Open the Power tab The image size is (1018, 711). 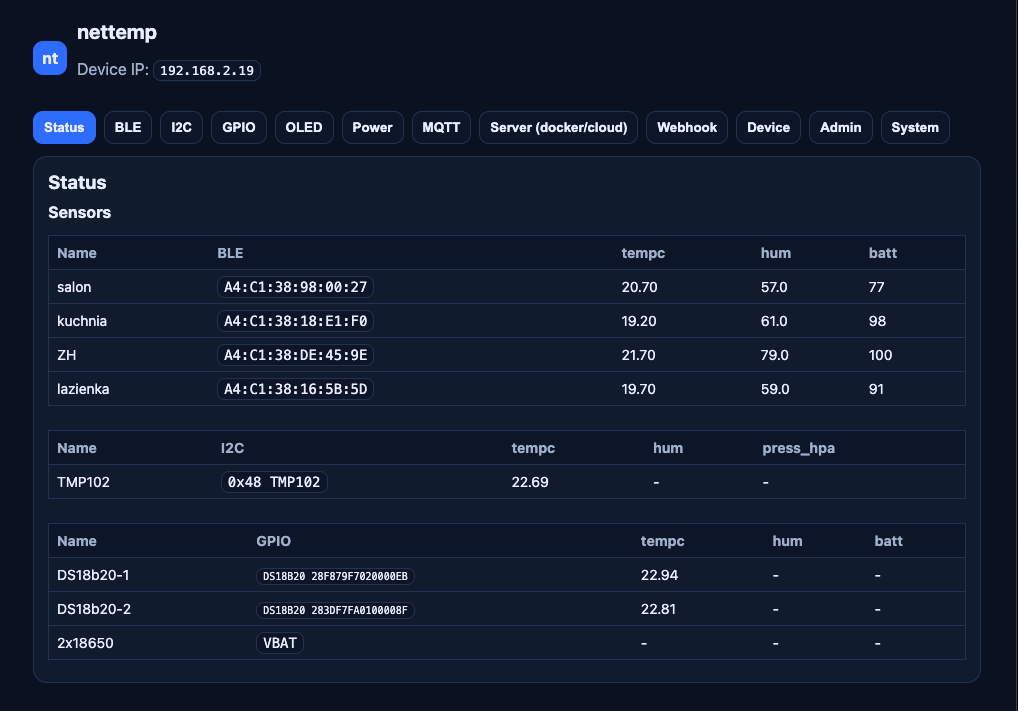[x=372, y=127]
